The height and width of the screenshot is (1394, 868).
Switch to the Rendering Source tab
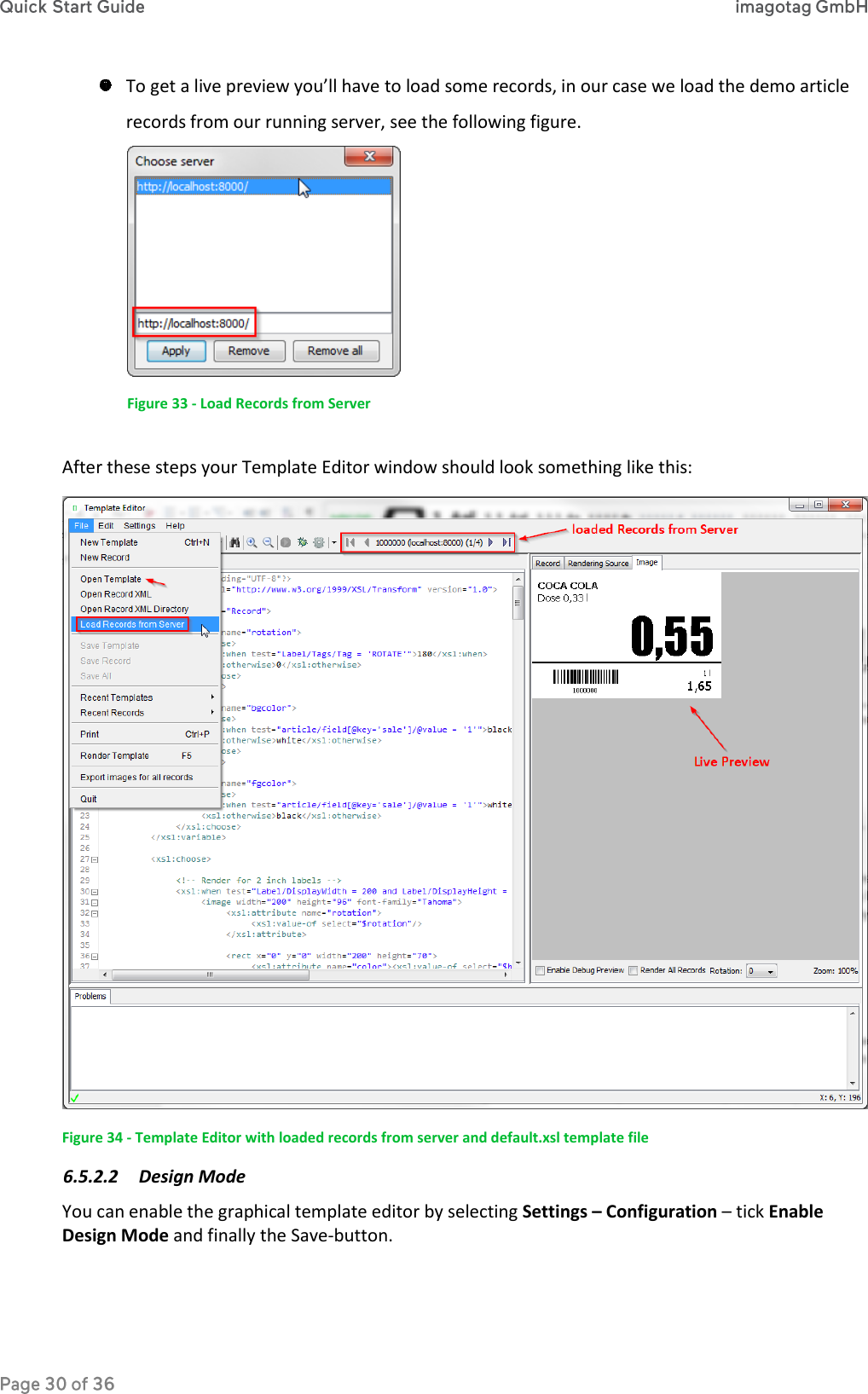(599, 564)
